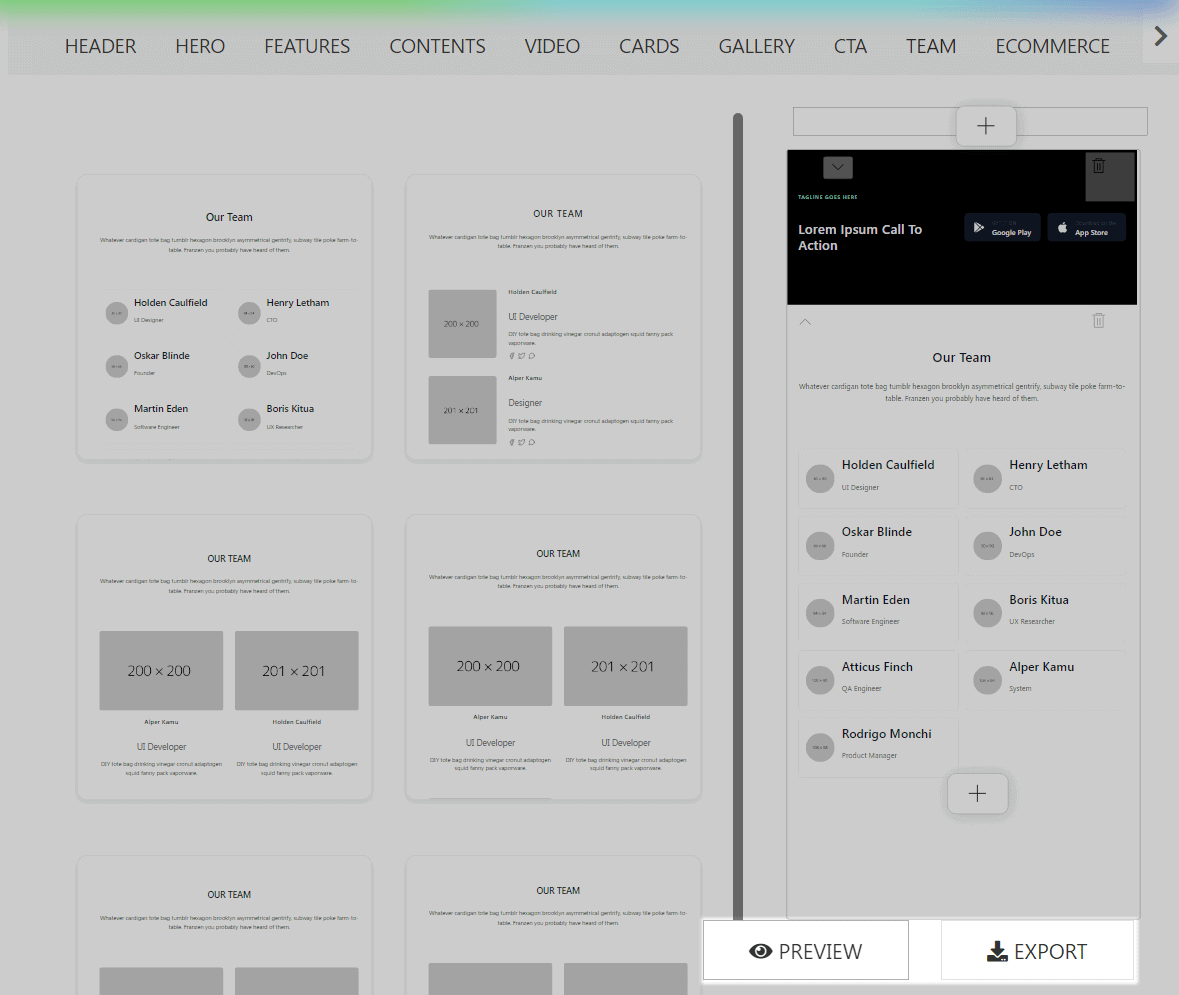Open the FEATURES tab
This screenshot has height=995, width=1179.
307,46
